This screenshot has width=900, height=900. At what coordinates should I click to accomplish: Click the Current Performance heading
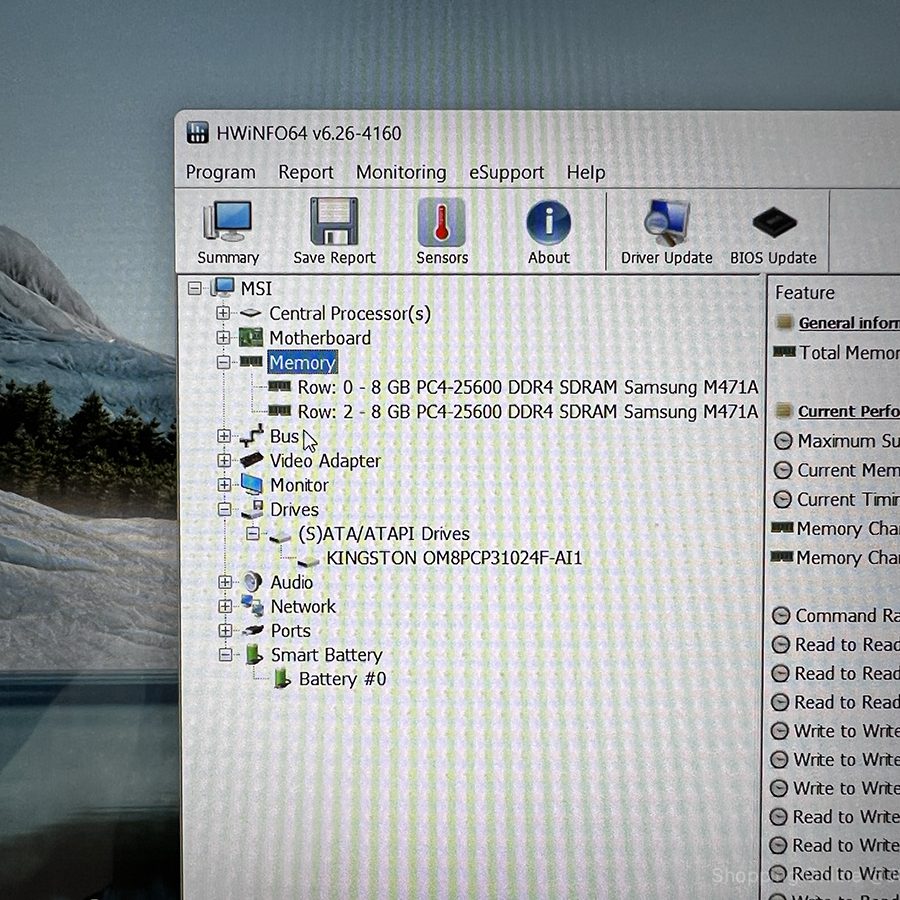click(x=848, y=411)
